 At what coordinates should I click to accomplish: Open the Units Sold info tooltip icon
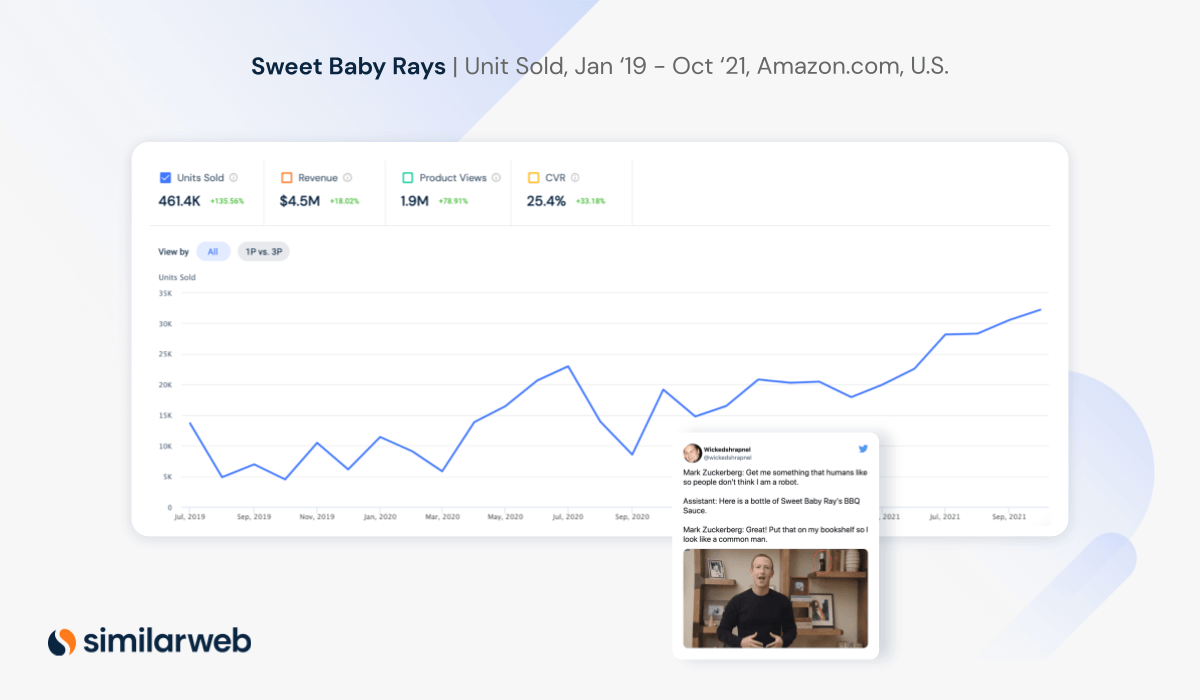(233, 178)
